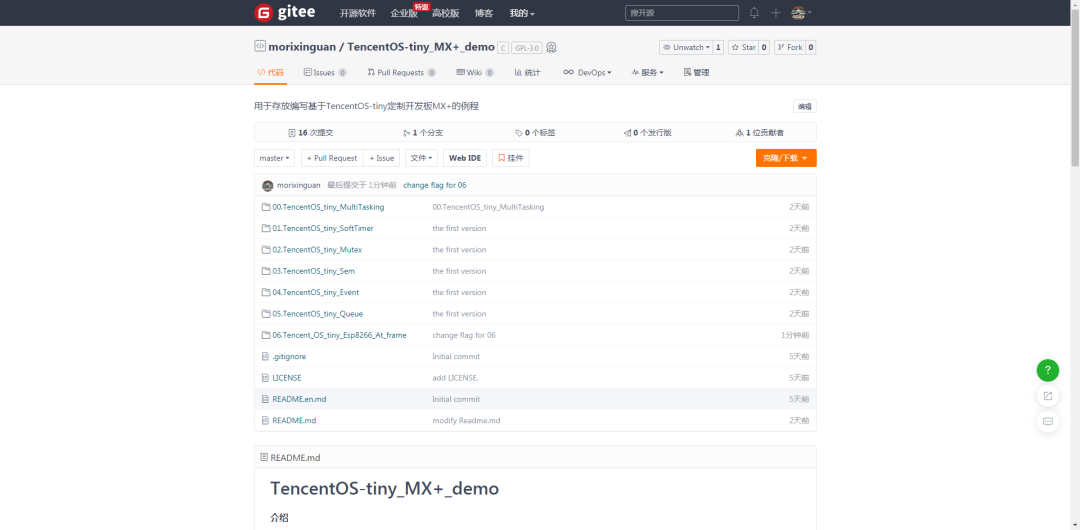Viewport: 1080px width, 530px height.
Task: Expand the master branch dropdown
Action: (x=275, y=158)
